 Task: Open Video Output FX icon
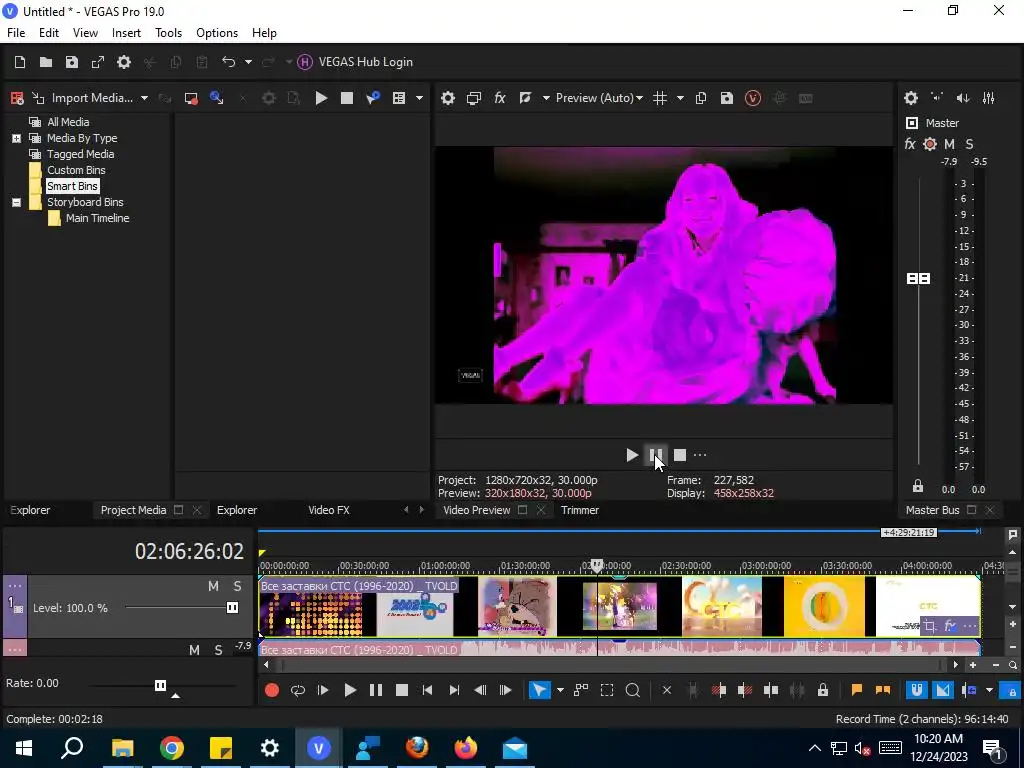pyautogui.click(x=500, y=98)
